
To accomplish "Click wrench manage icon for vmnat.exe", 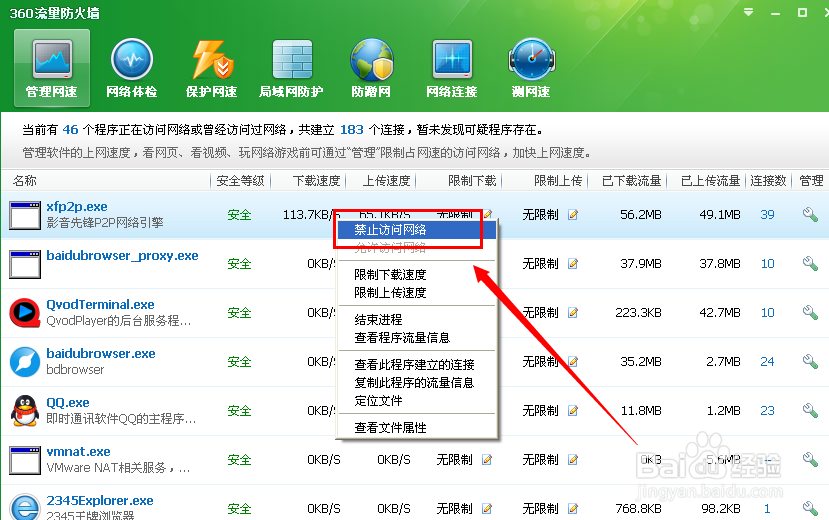I will [x=810, y=459].
